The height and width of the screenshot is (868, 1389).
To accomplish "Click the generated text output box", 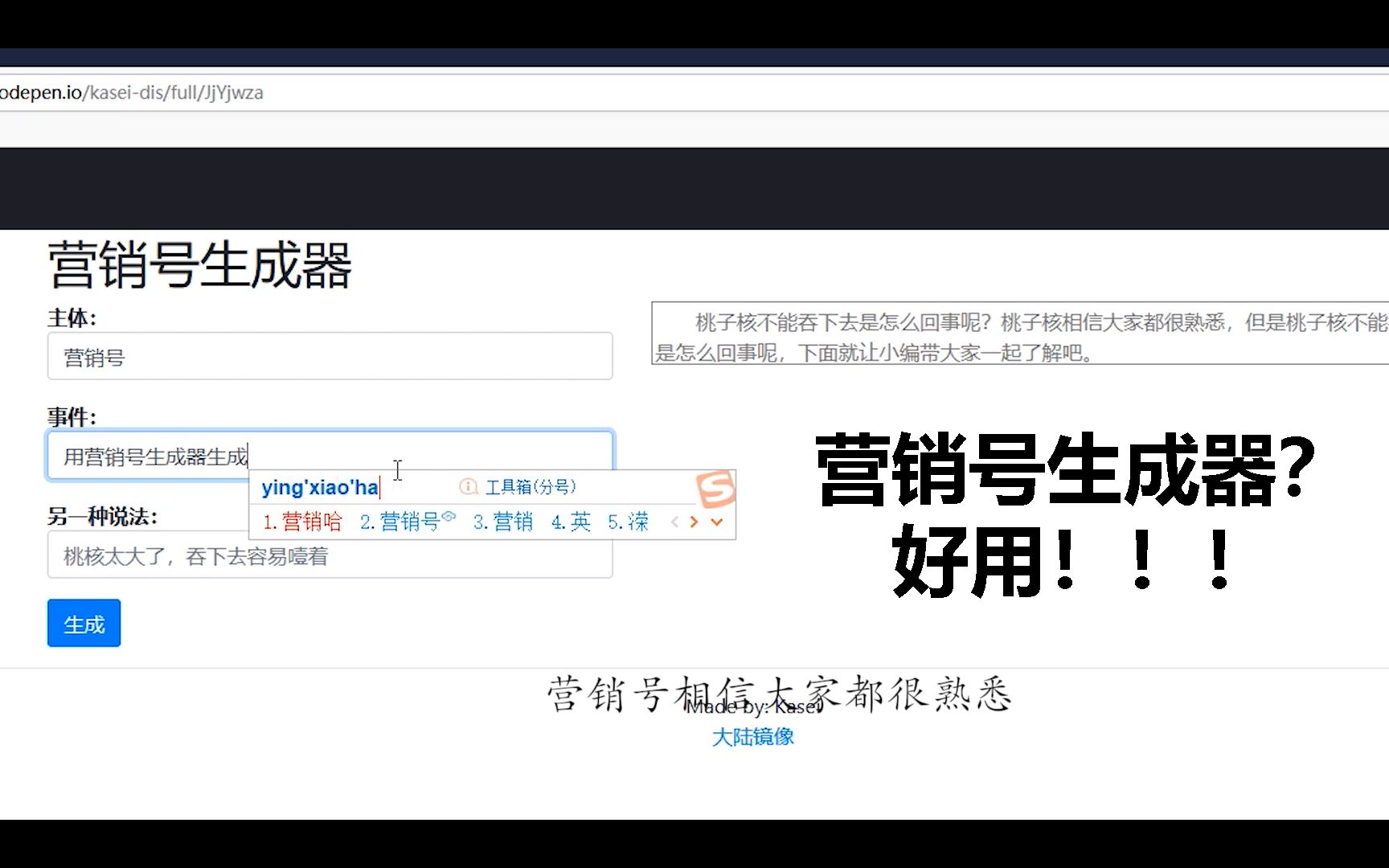I will 1020,334.
